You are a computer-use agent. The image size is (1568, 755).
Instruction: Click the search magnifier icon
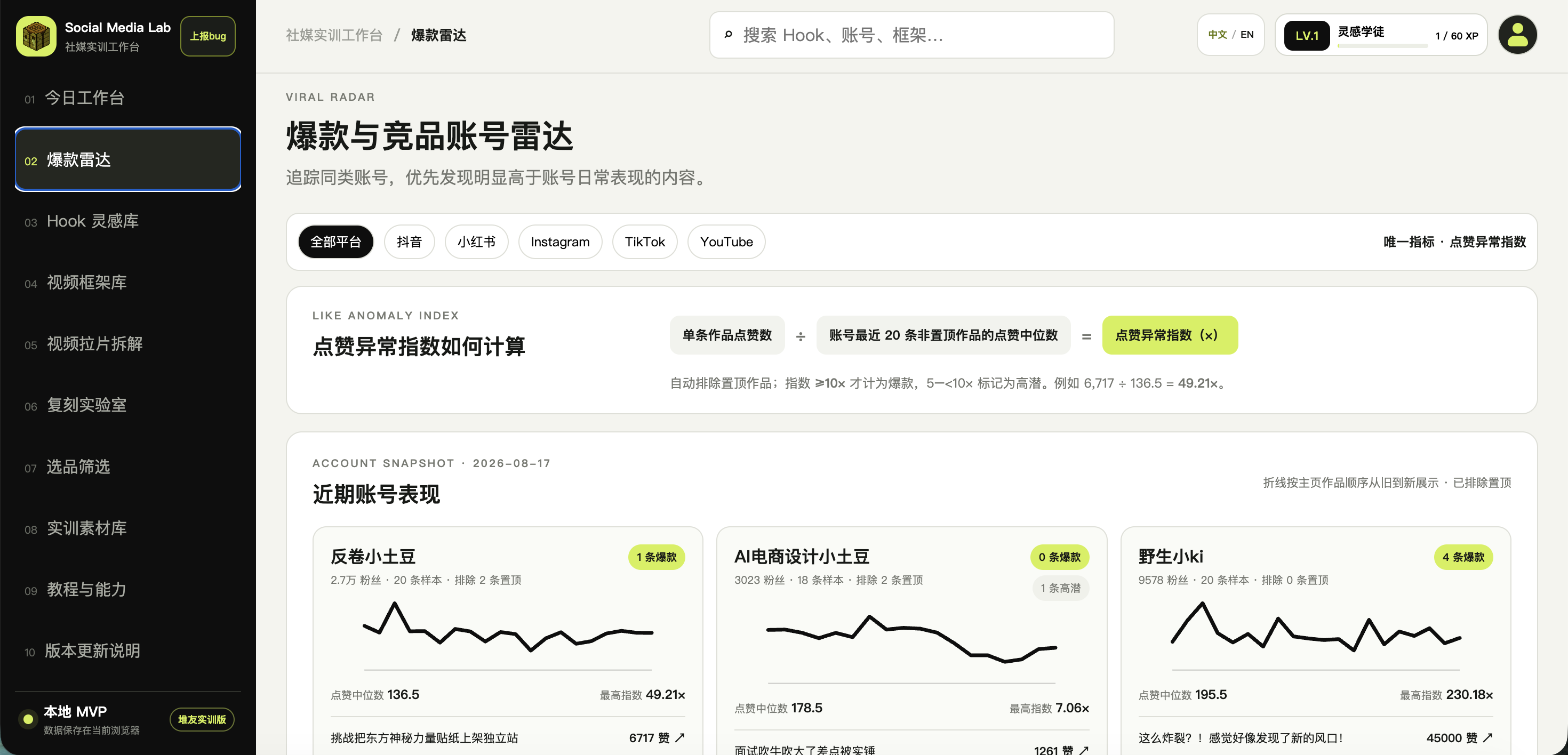point(728,35)
